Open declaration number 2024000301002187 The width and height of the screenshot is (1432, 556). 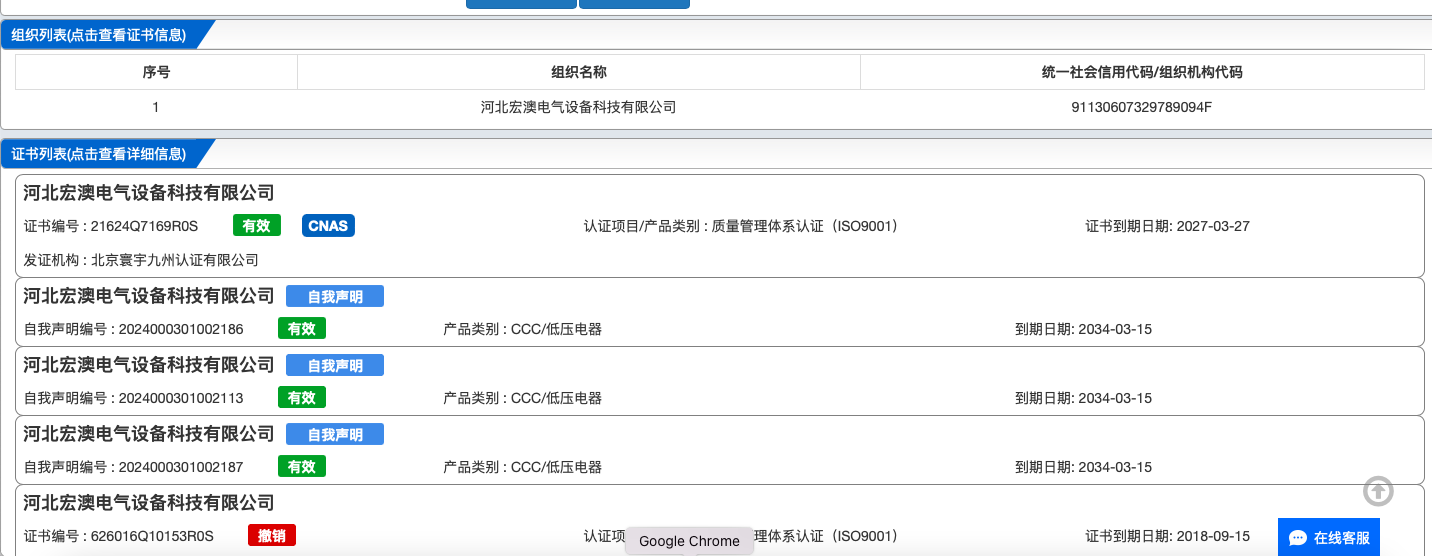coord(181,467)
